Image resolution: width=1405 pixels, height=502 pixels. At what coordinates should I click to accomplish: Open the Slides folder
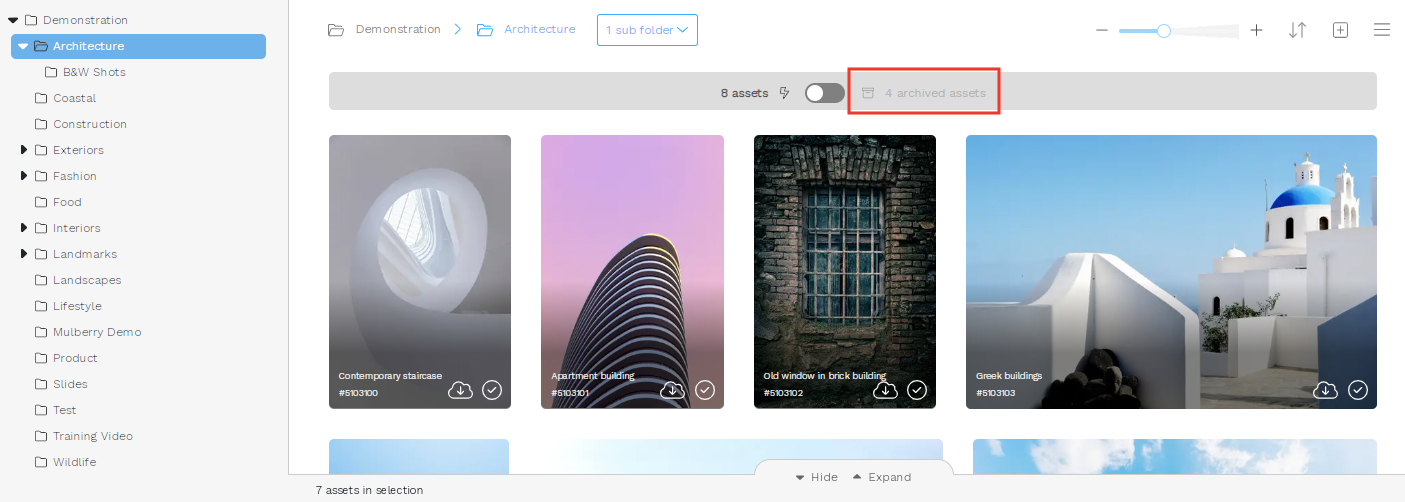point(70,384)
